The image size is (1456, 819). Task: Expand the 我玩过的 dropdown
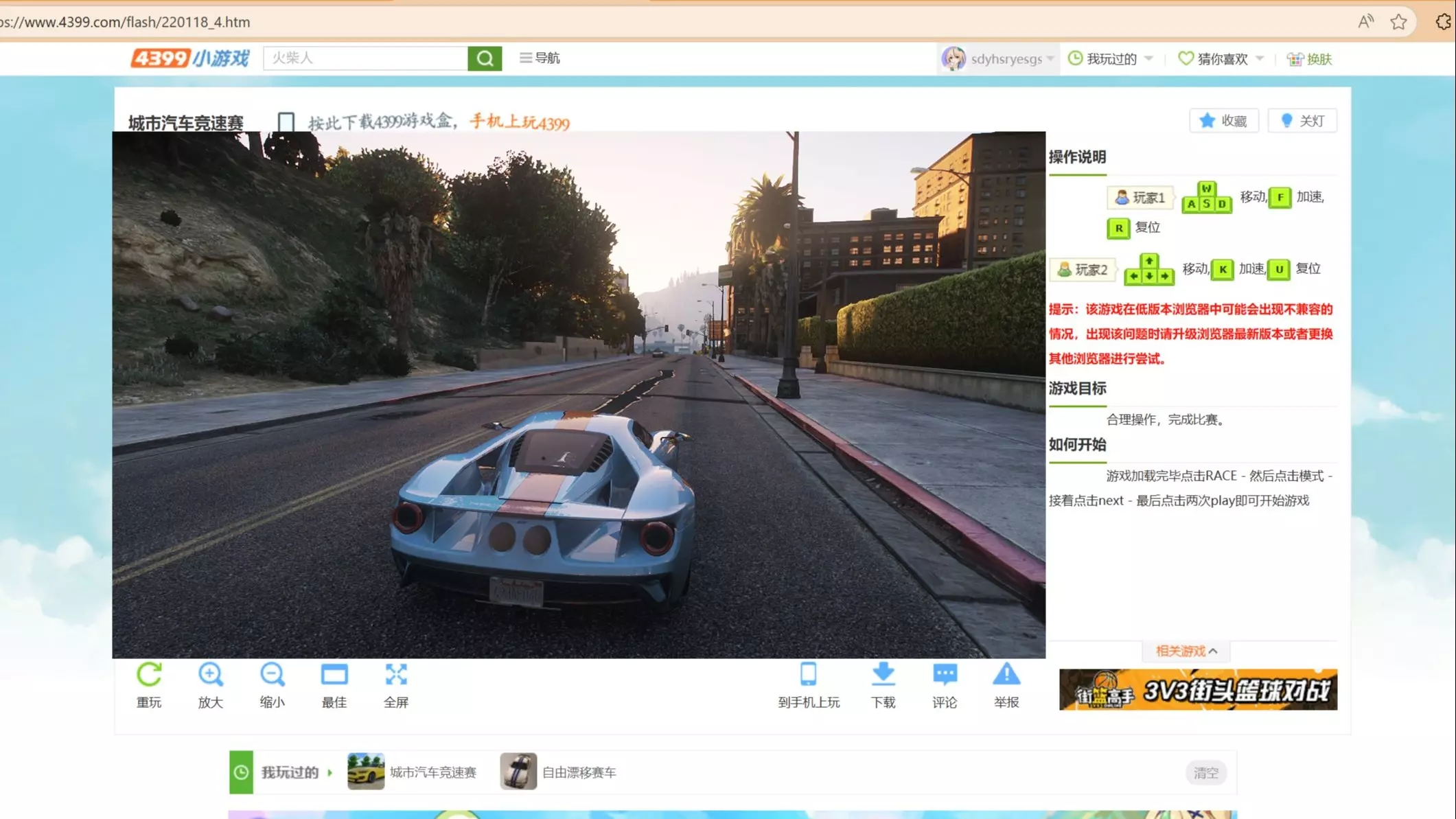click(1111, 59)
